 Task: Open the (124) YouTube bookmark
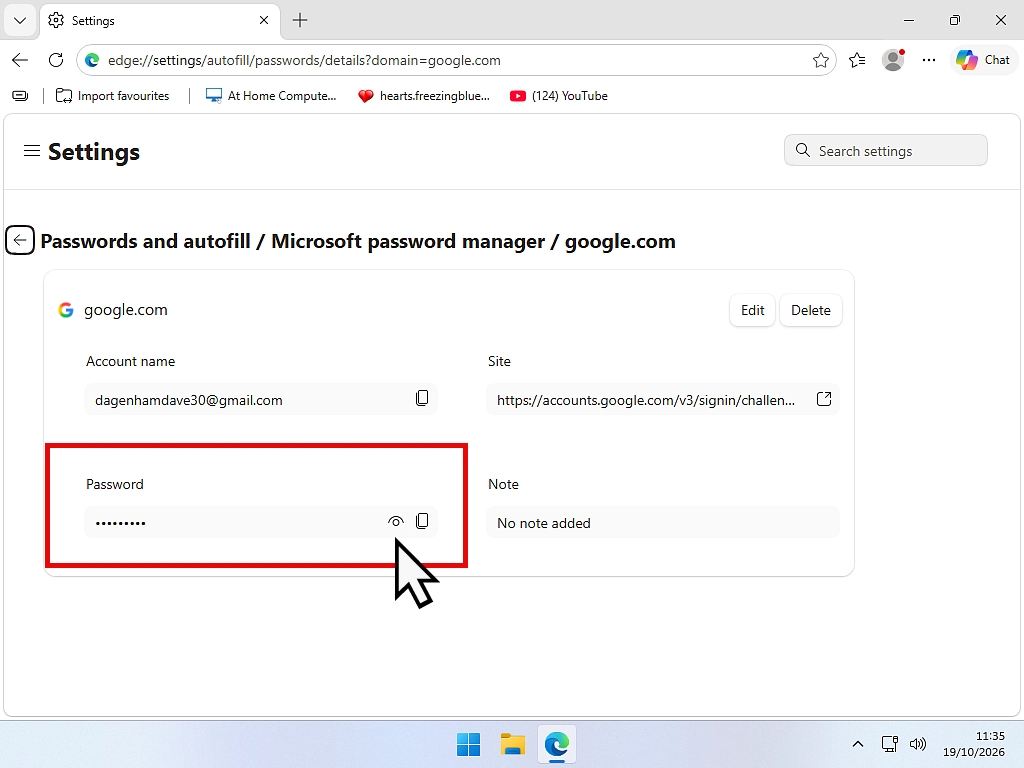[x=559, y=96]
